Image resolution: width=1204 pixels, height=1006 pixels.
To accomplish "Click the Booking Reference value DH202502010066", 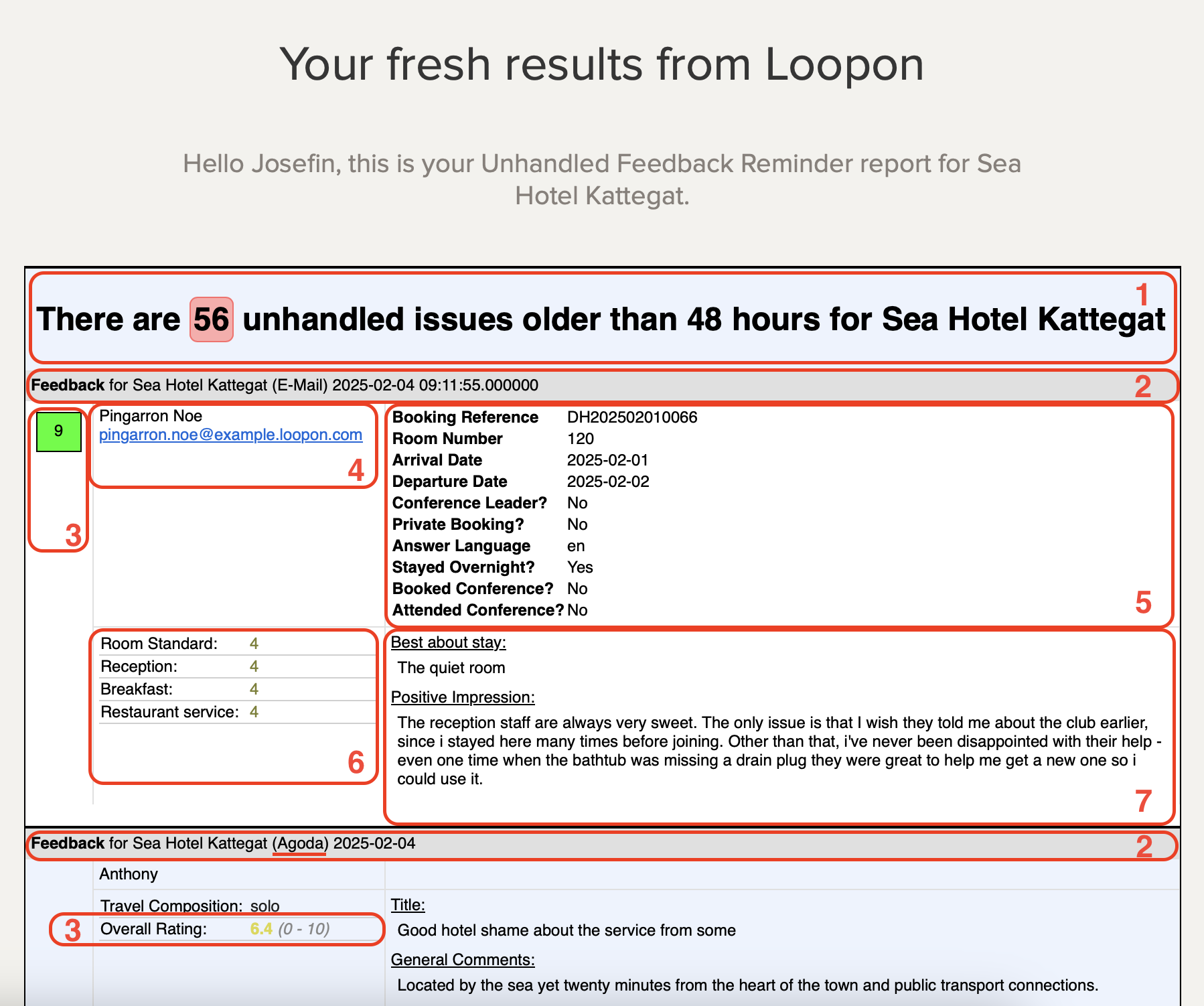I will 631,417.
